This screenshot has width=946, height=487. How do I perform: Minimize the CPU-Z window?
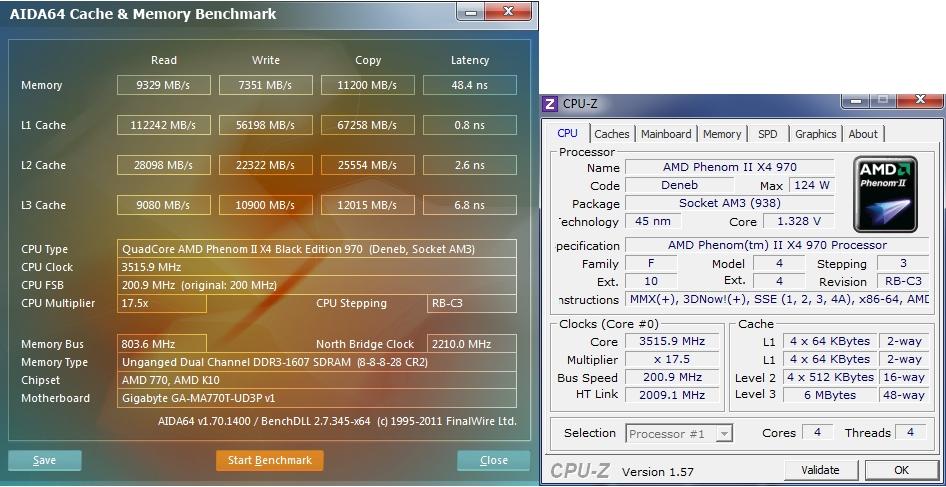(857, 101)
